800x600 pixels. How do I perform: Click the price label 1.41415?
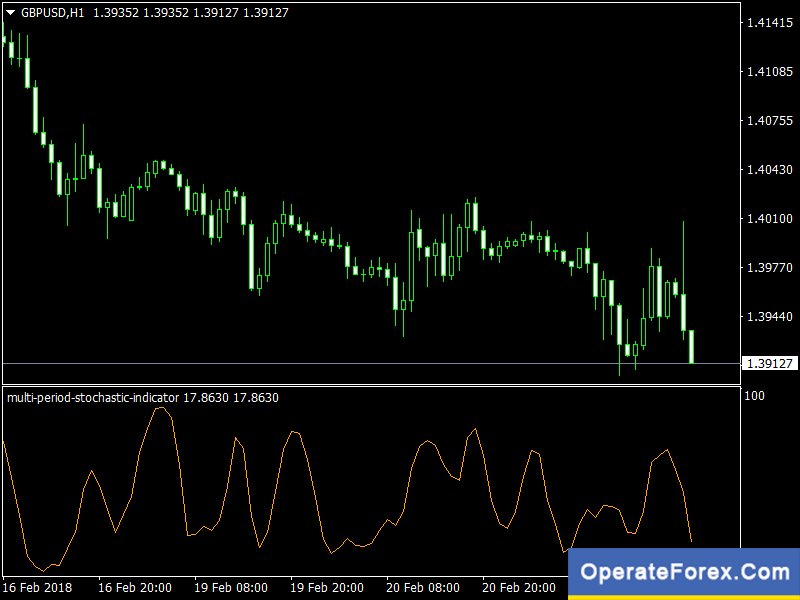coord(769,23)
